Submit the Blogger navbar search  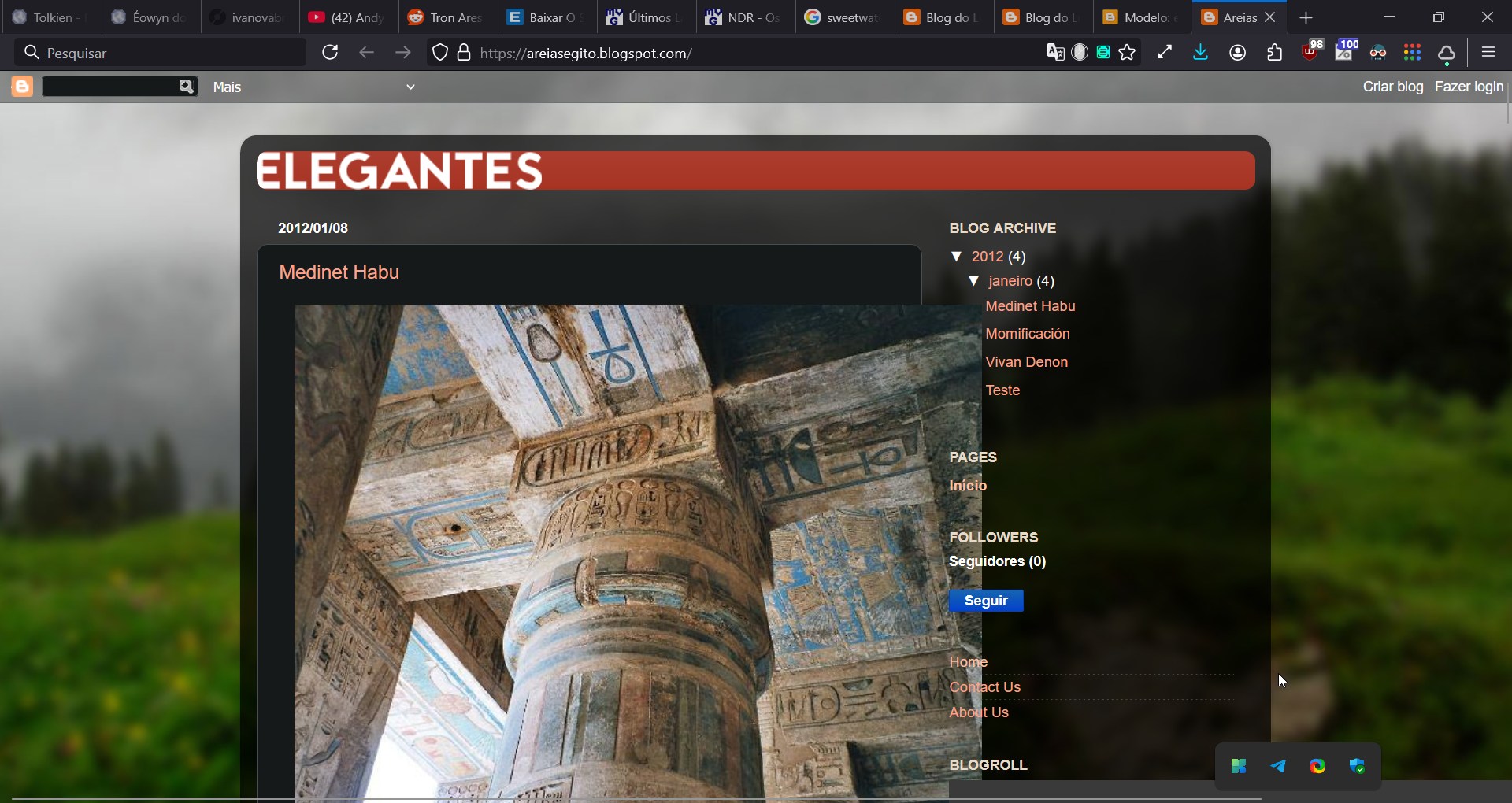tap(186, 87)
